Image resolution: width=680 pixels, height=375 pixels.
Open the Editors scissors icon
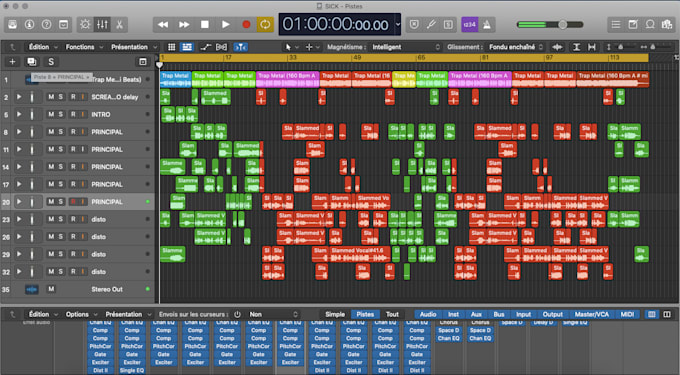(119, 25)
